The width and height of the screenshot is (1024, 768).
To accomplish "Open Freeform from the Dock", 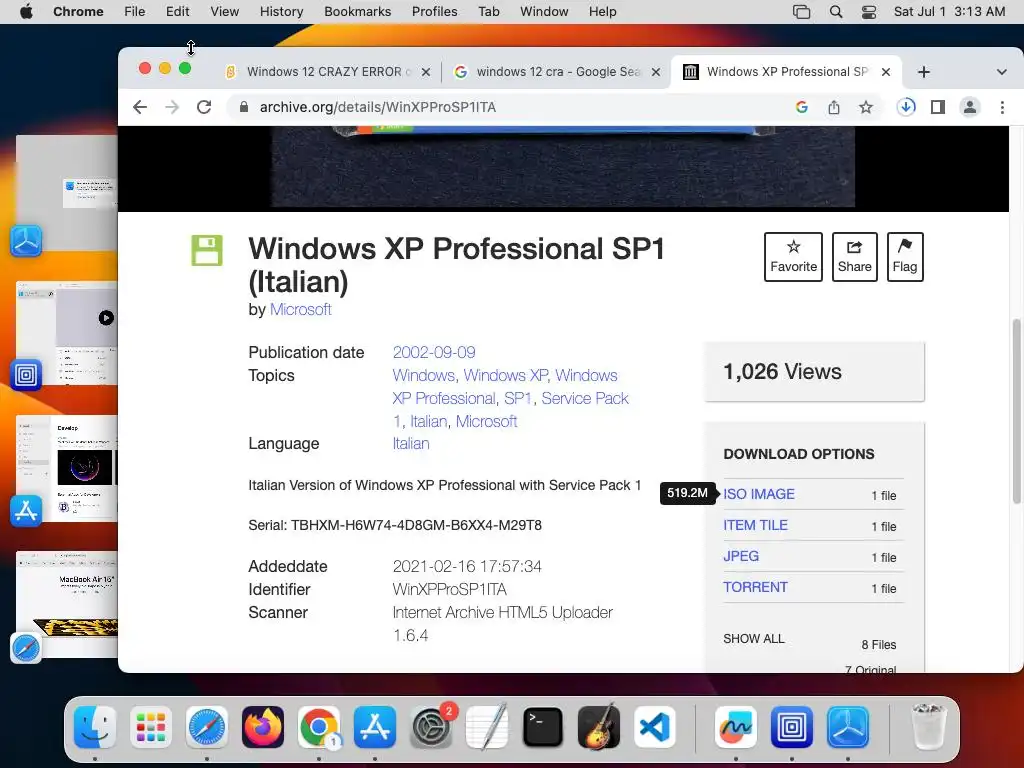I will click(735, 727).
